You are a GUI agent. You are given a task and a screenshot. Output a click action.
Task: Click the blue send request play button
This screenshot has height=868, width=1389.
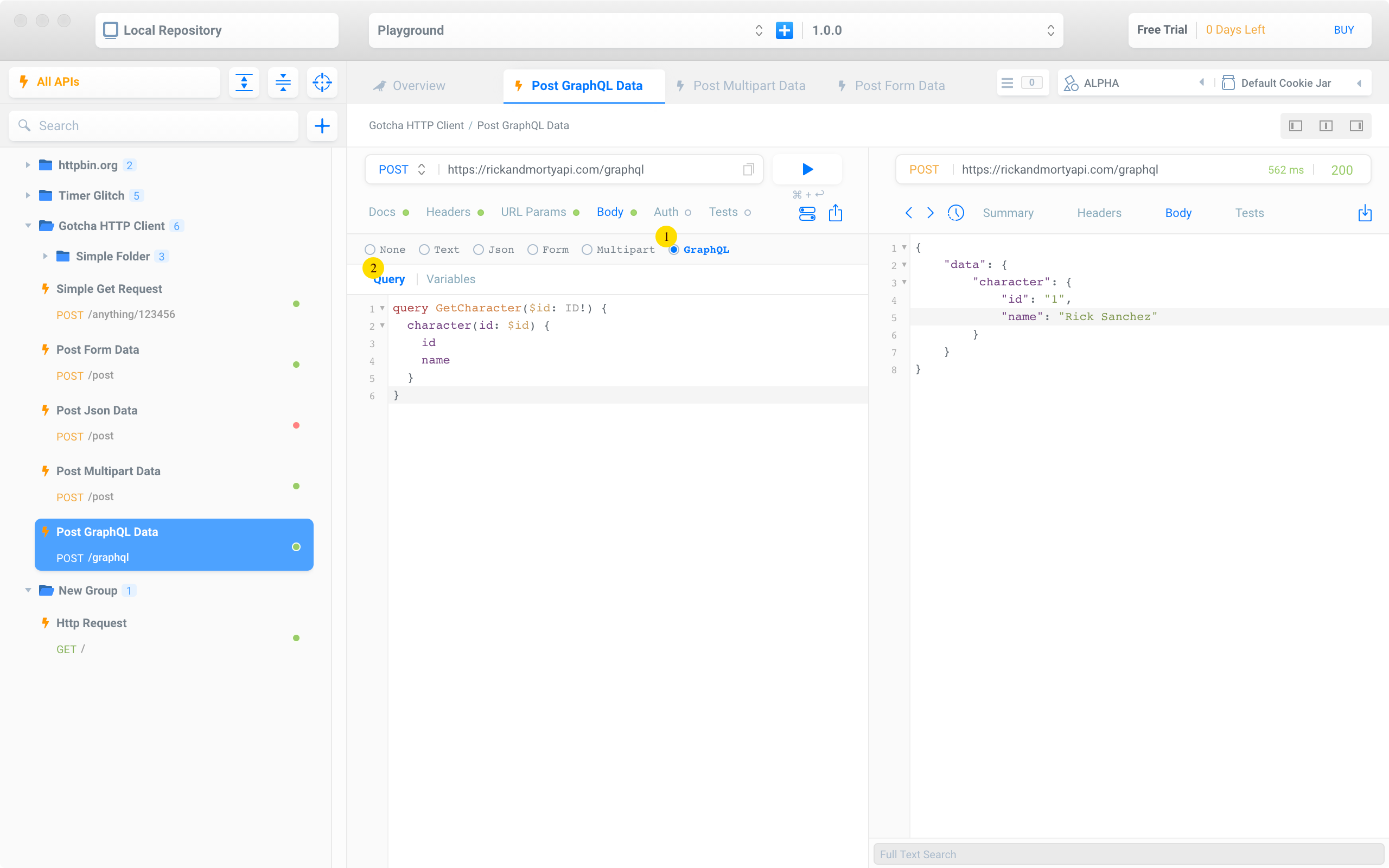807,169
